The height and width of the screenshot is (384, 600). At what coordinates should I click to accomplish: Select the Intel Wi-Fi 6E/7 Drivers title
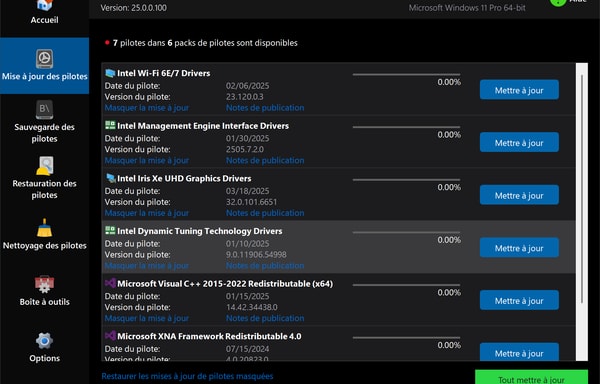coord(163,73)
